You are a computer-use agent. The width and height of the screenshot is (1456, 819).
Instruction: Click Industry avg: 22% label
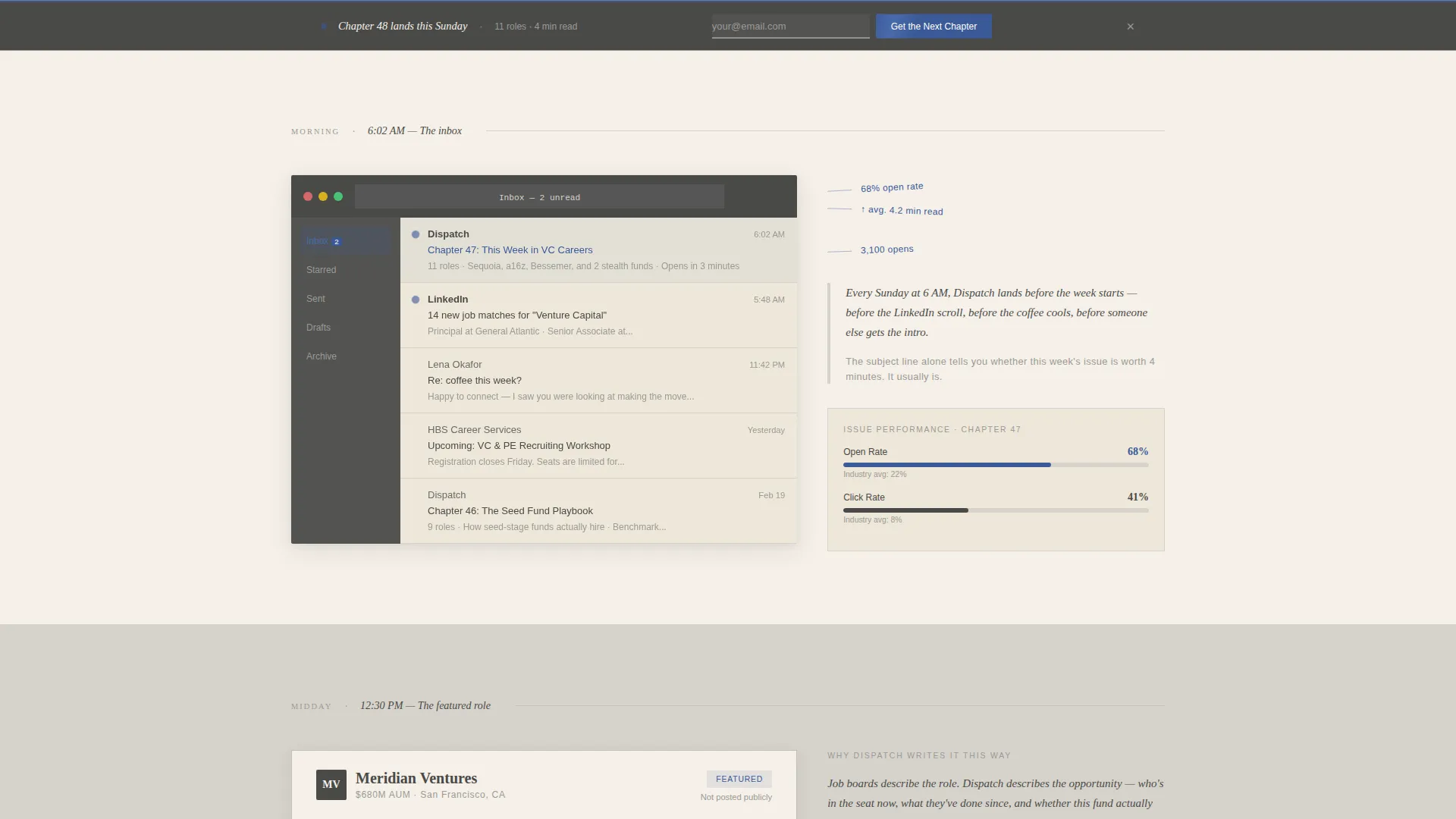[x=874, y=474]
